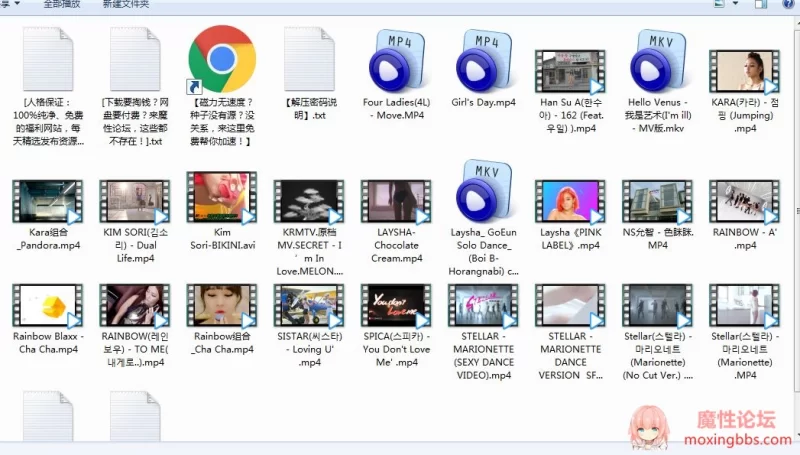
Task: Toggle the preview pane icon in toolbar
Action: coord(761,4)
